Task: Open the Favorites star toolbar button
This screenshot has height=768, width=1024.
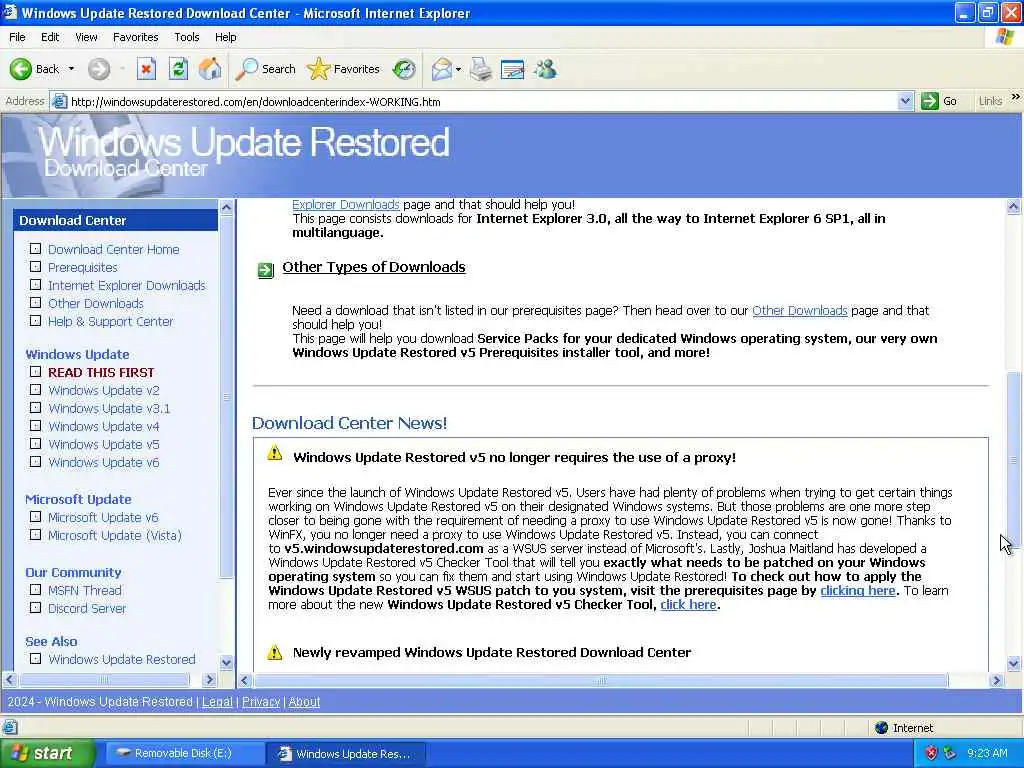Action: [344, 69]
